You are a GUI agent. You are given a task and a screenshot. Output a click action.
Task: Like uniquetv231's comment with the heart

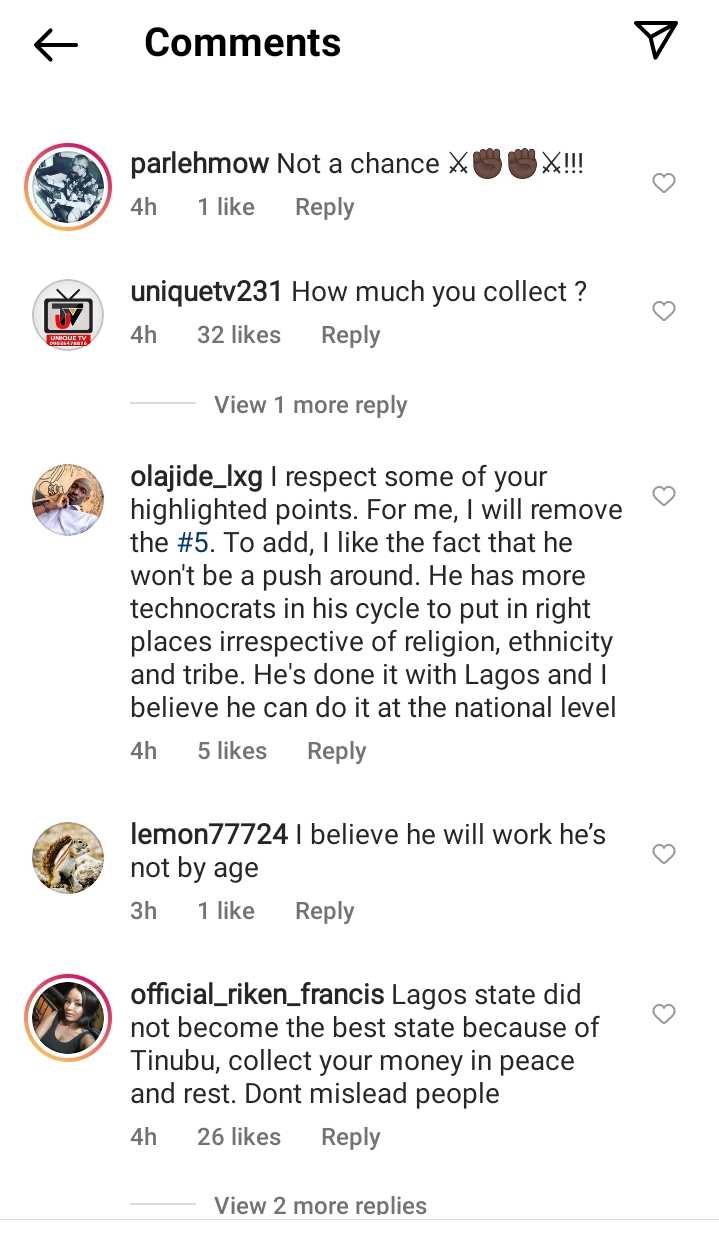point(664,311)
